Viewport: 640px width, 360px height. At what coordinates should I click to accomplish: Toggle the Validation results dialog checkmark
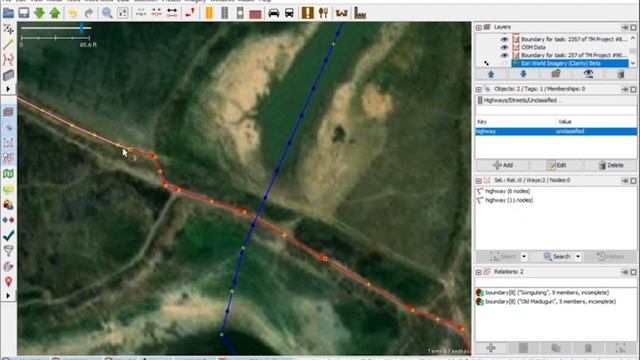(x=8, y=236)
